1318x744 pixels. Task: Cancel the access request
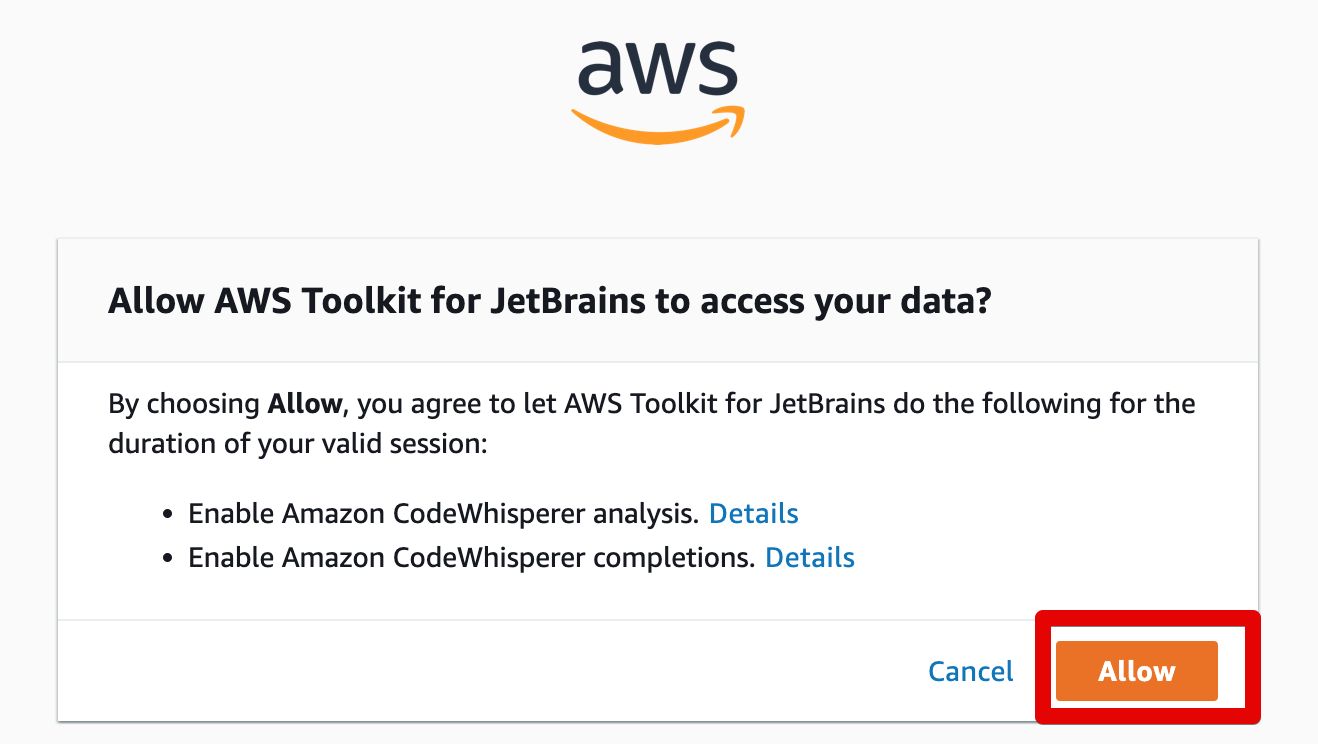click(971, 671)
